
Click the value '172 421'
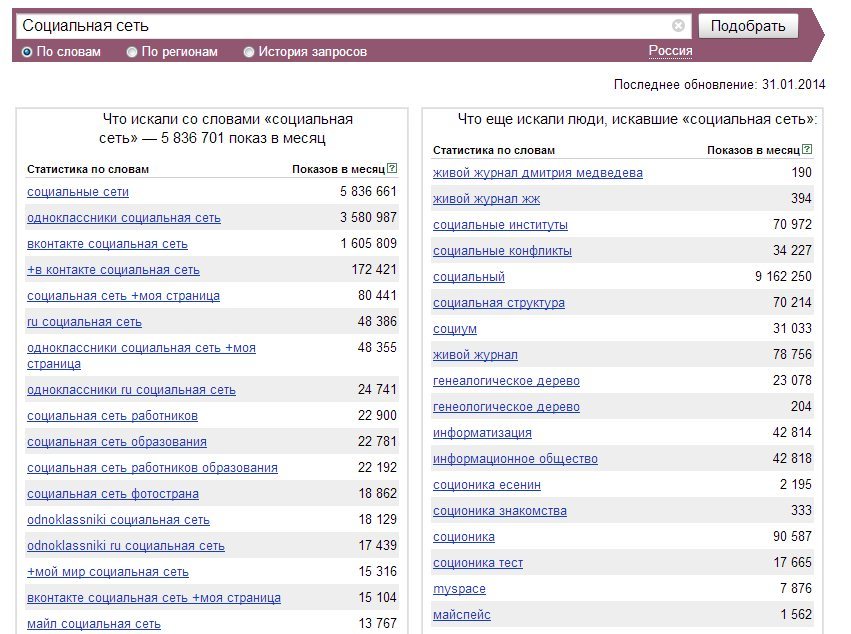[x=374, y=270]
